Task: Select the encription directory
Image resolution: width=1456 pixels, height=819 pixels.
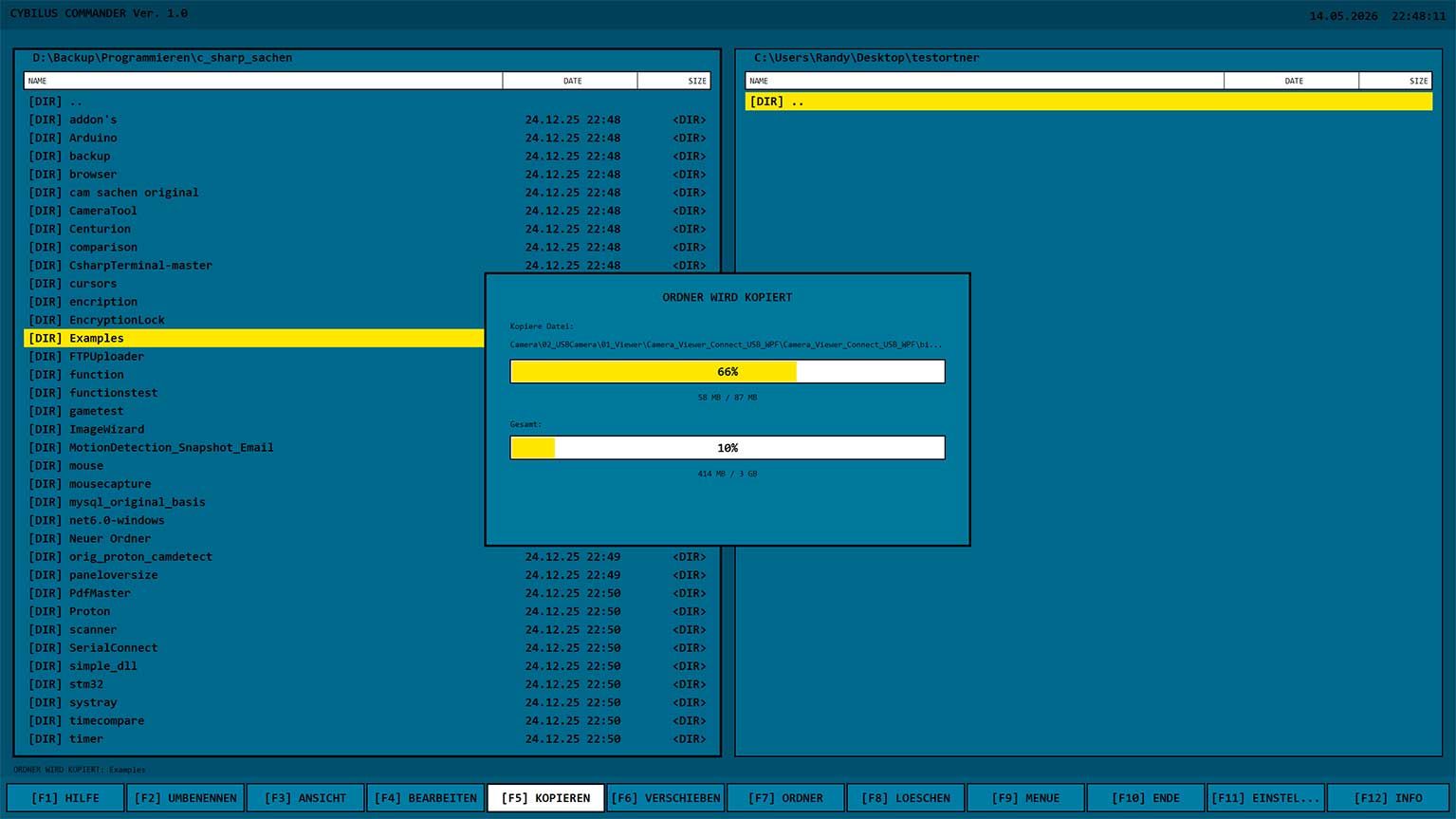Action: click(254, 302)
